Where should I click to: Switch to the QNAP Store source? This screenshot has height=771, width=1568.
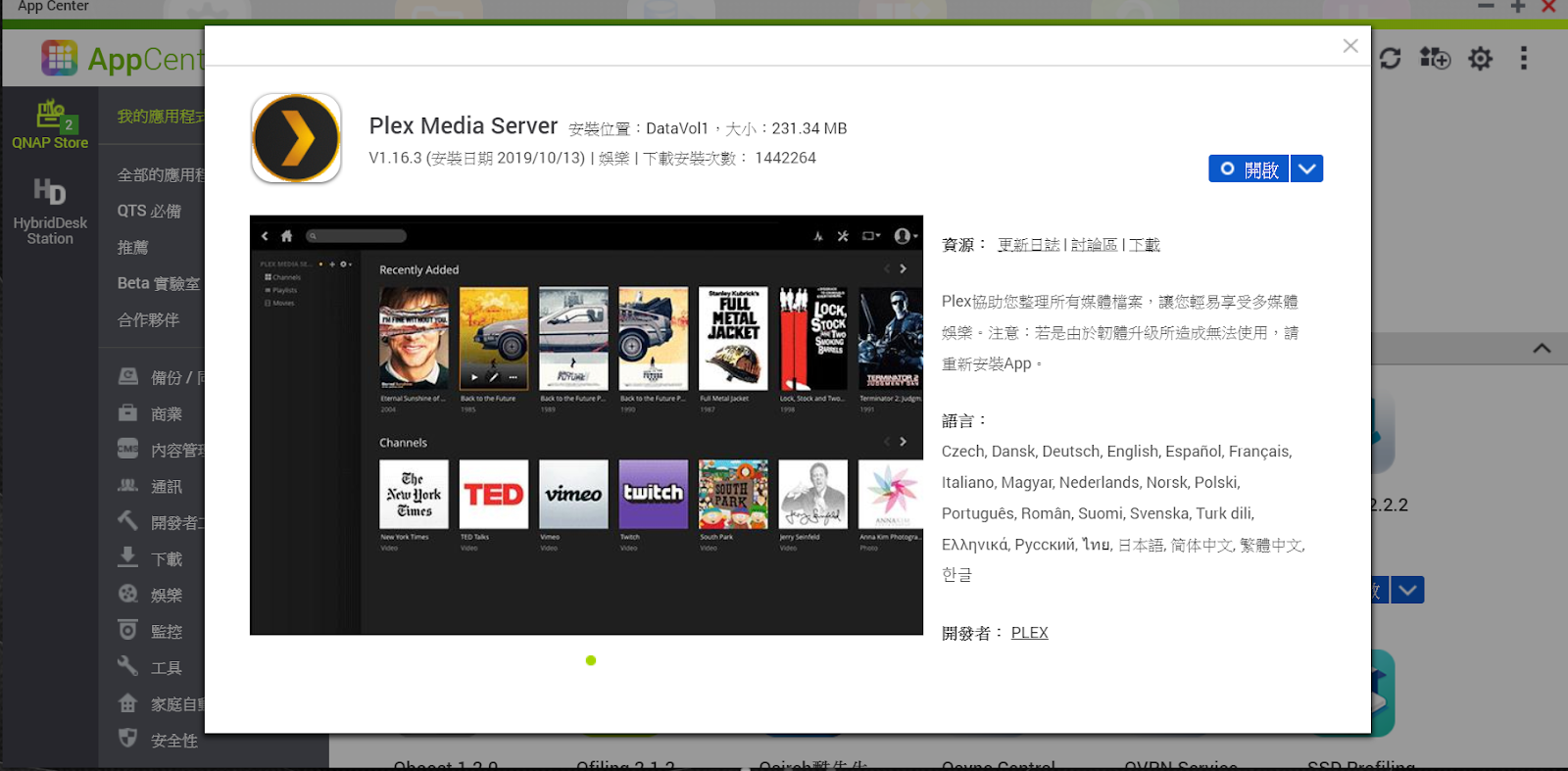pyautogui.click(x=50, y=124)
